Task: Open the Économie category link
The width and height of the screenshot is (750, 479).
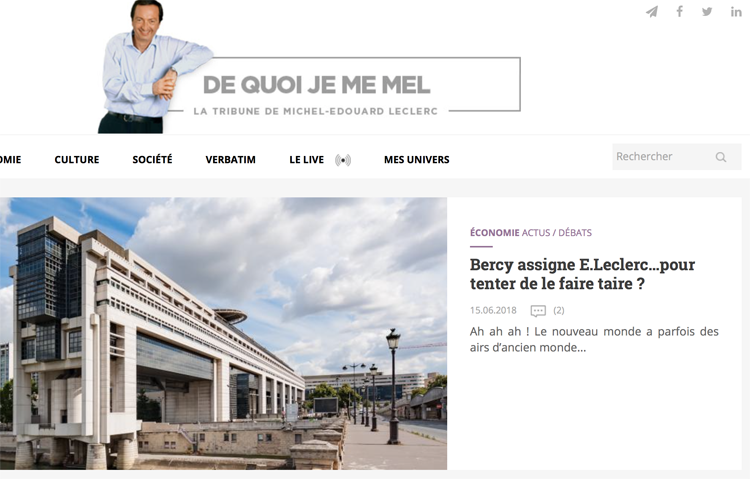Action: pos(495,233)
